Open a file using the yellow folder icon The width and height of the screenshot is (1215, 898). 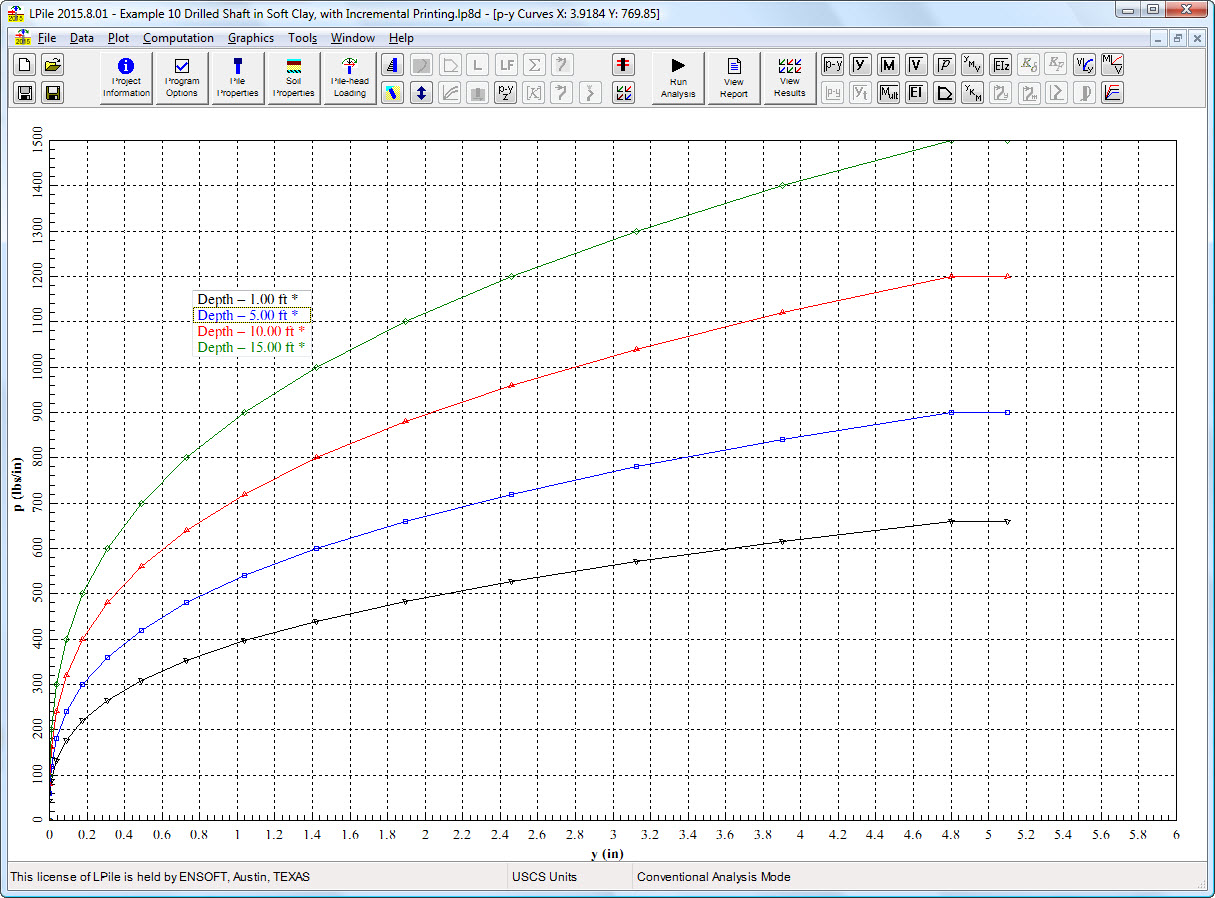pos(53,65)
